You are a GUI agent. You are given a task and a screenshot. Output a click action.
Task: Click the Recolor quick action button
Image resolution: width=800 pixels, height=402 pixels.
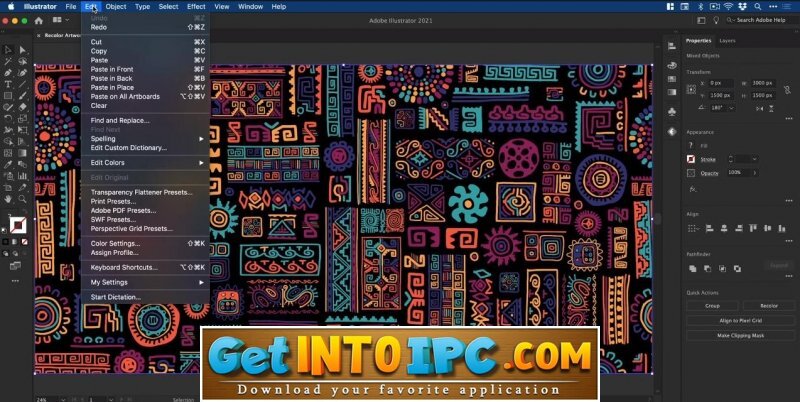coord(769,306)
